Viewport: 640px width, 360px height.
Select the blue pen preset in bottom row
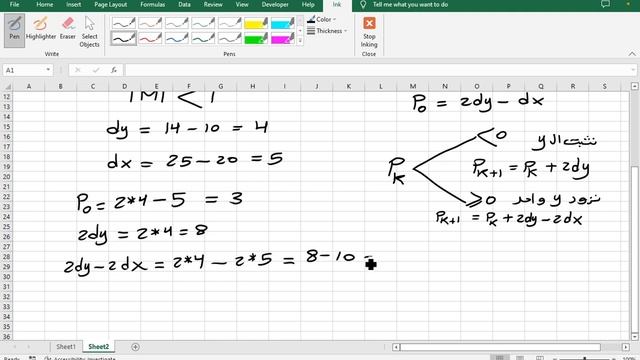pos(176,38)
